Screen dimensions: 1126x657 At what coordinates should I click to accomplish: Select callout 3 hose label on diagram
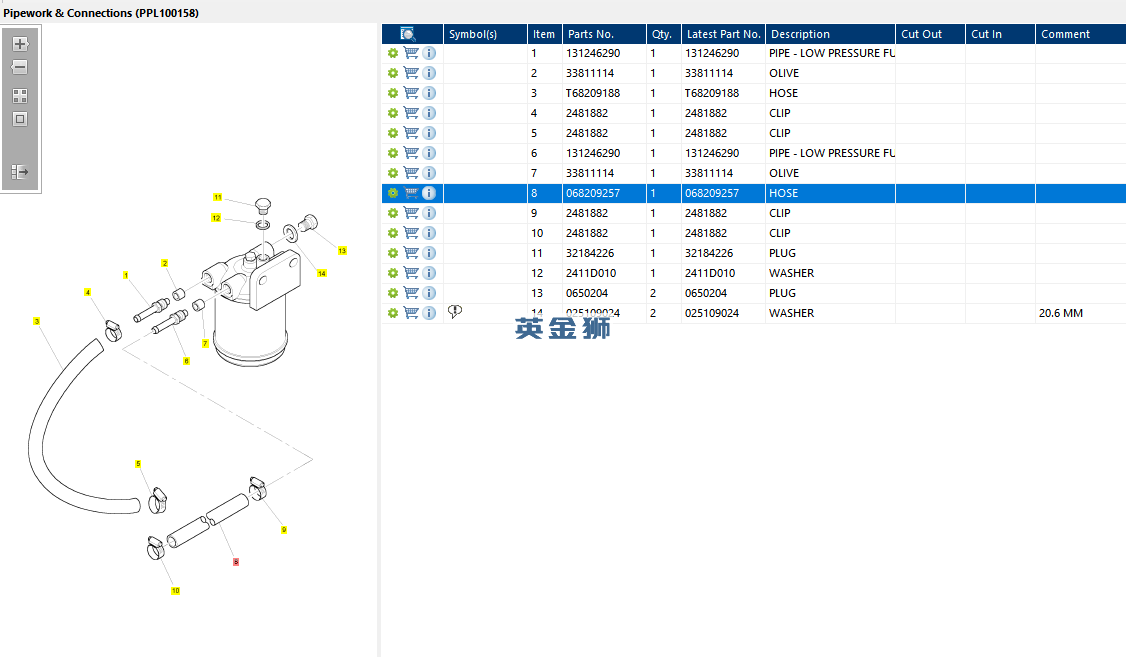[37, 321]
